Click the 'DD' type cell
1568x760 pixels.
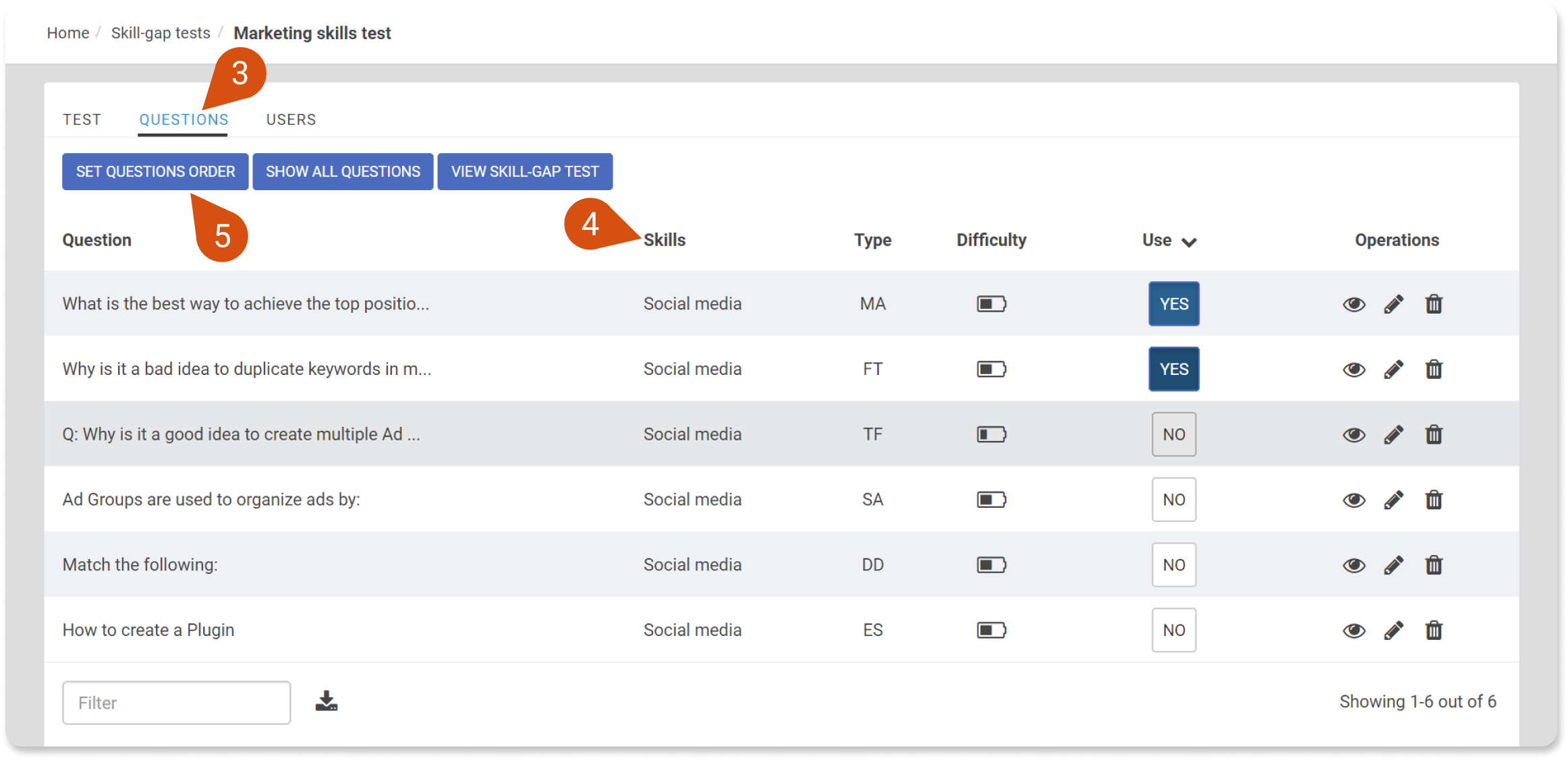(872, 565)
